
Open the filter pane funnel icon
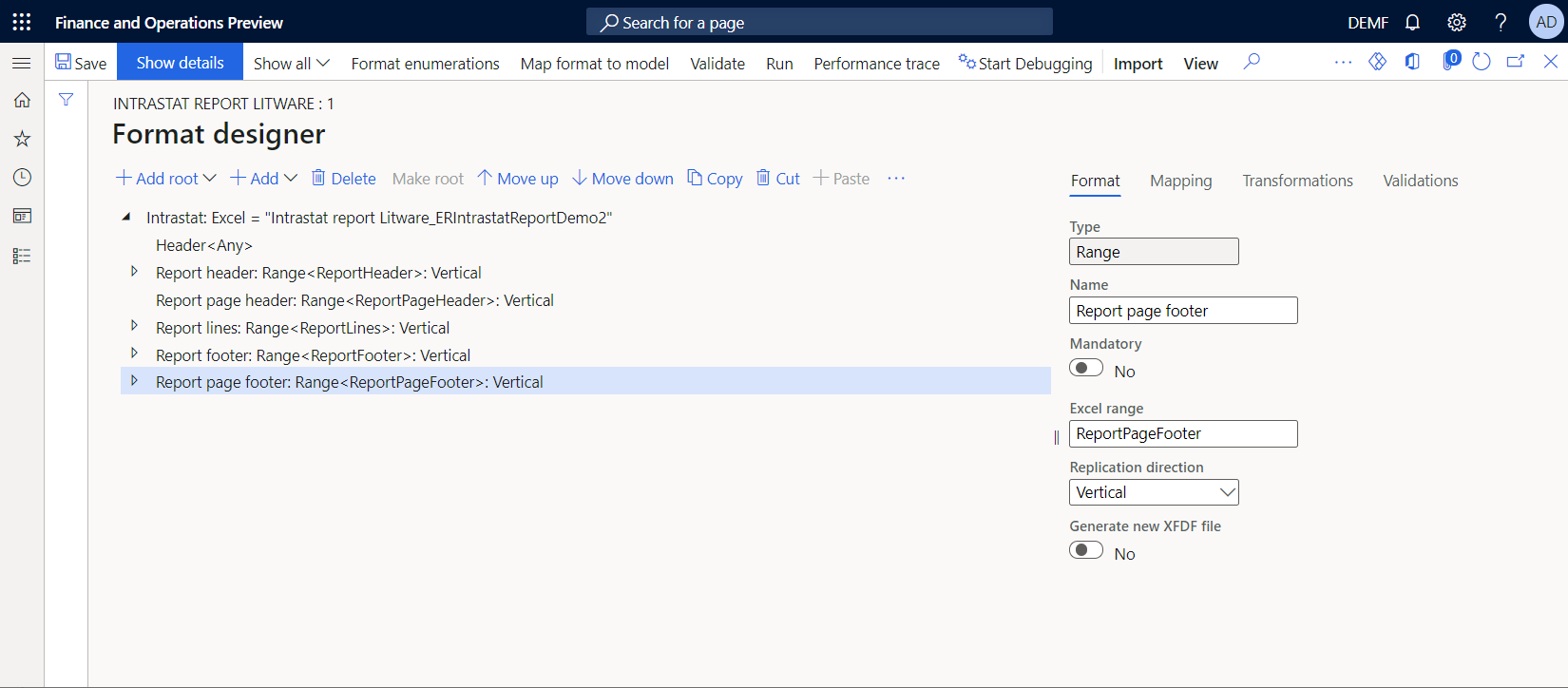pos(66,99)
